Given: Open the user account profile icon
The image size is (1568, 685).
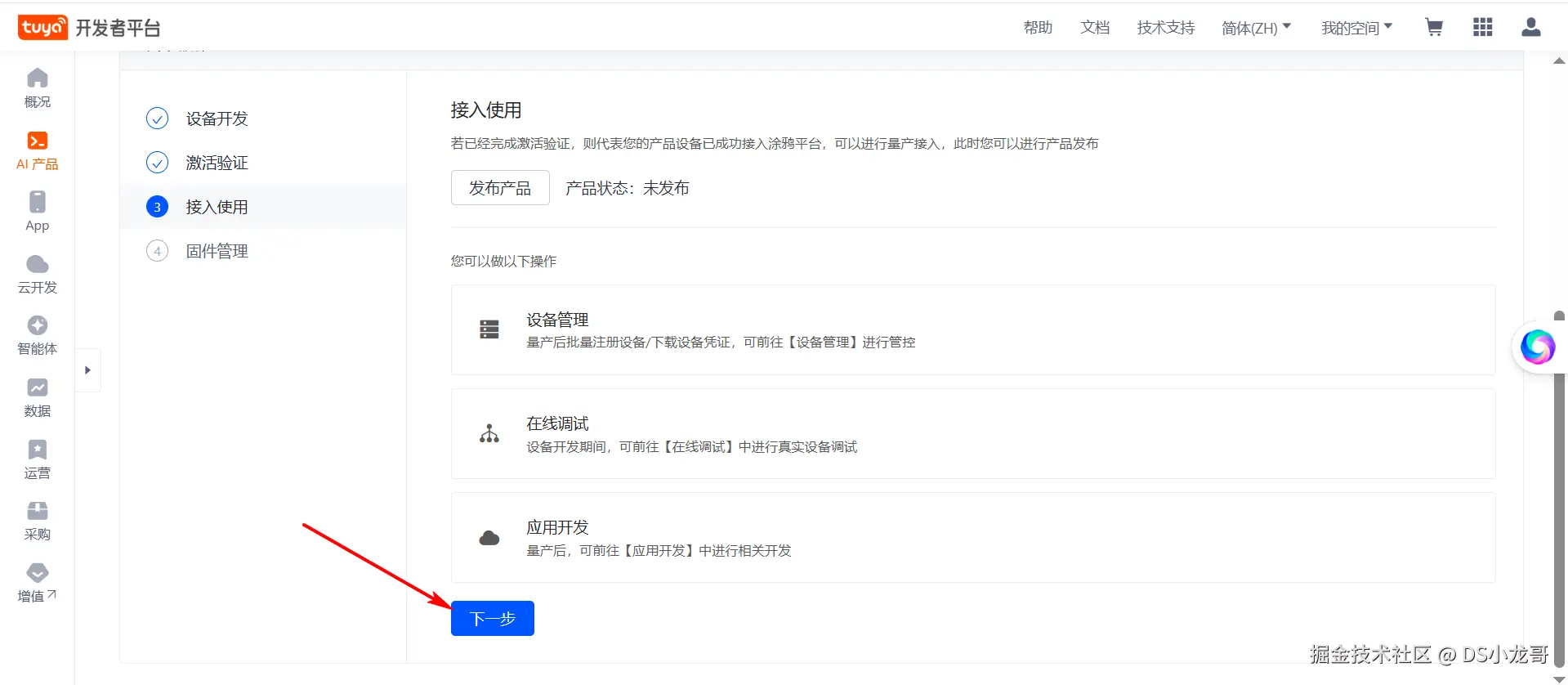Looking at the screenshot, I should (x=1531, y=28).
